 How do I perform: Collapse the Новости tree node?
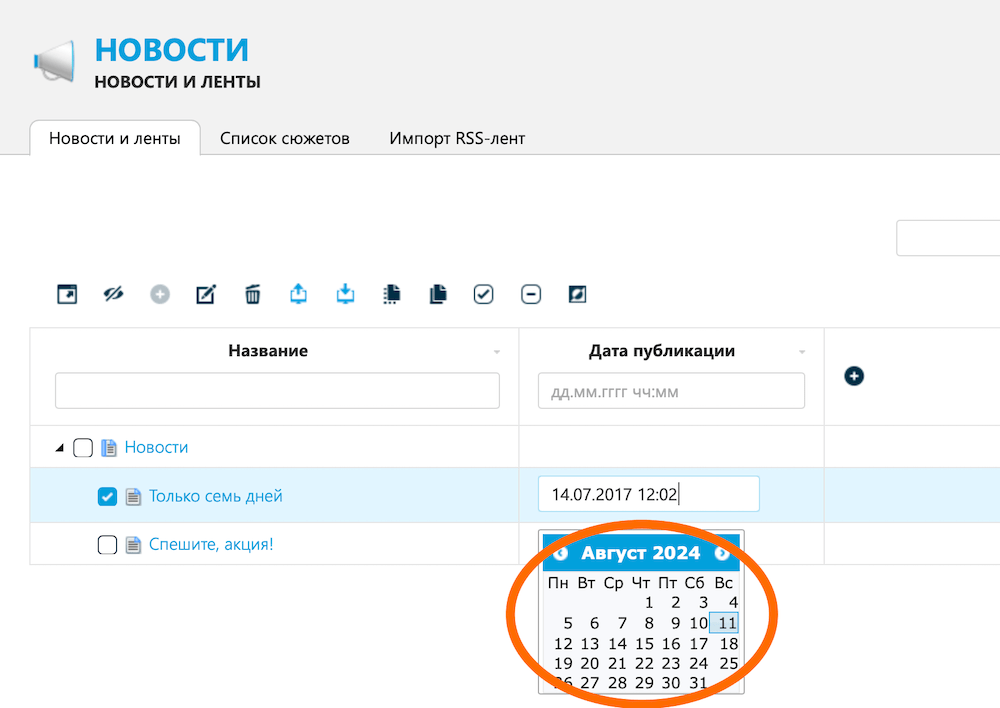coord(59,448)
